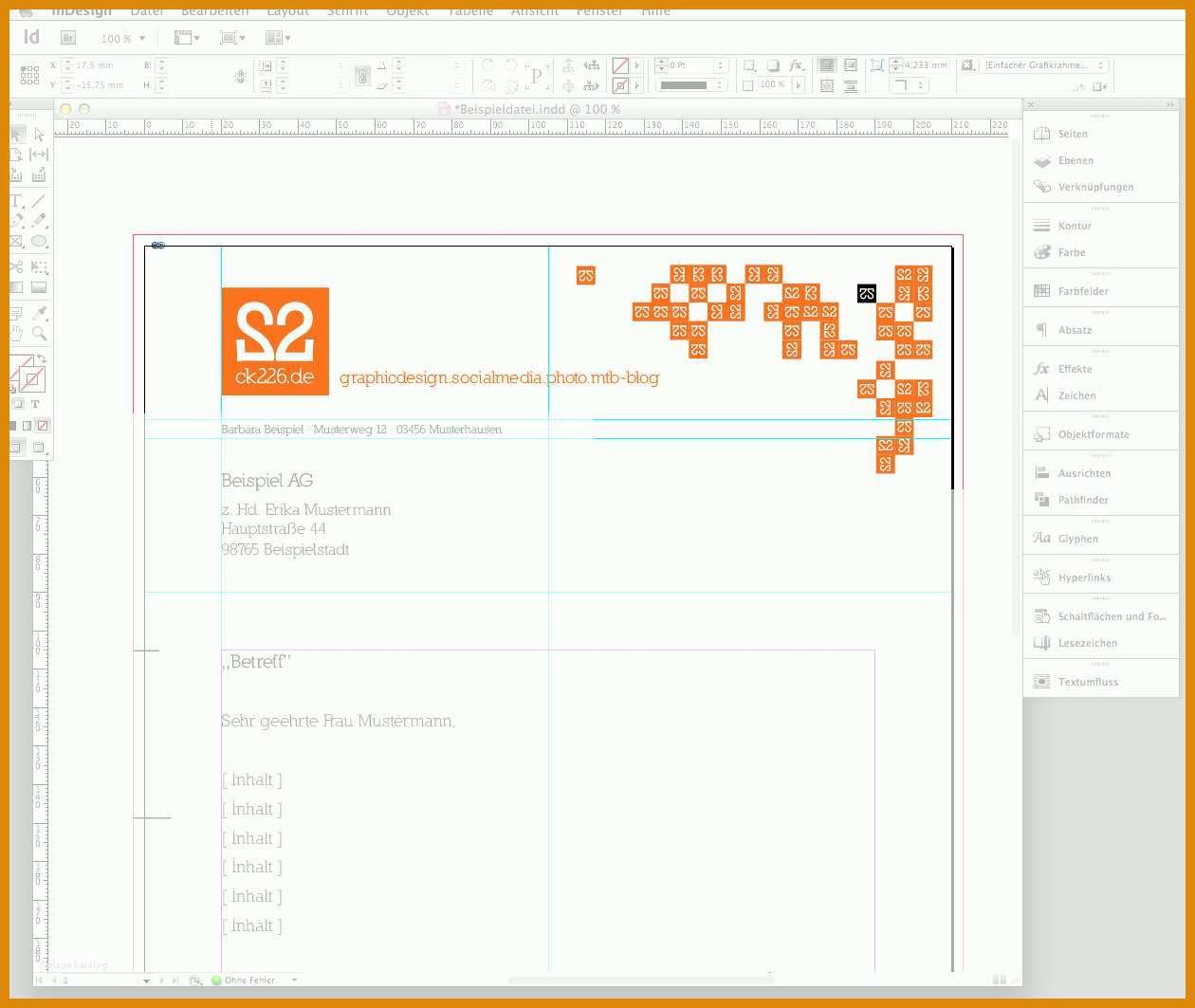Open the stroke weight 0 Pt dropdown
Screen dimensions: 1195x1008
[721, 65]
